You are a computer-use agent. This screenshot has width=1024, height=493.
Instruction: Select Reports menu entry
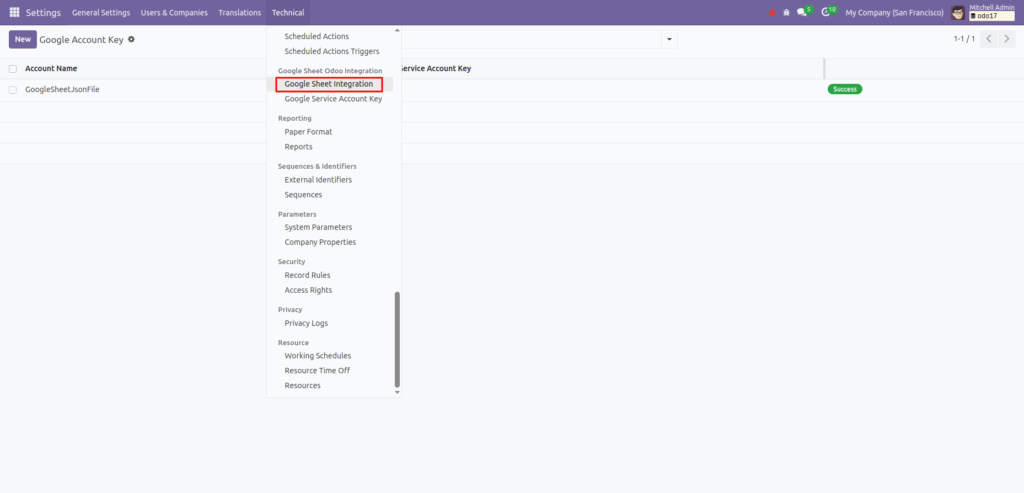pos(298,147)
